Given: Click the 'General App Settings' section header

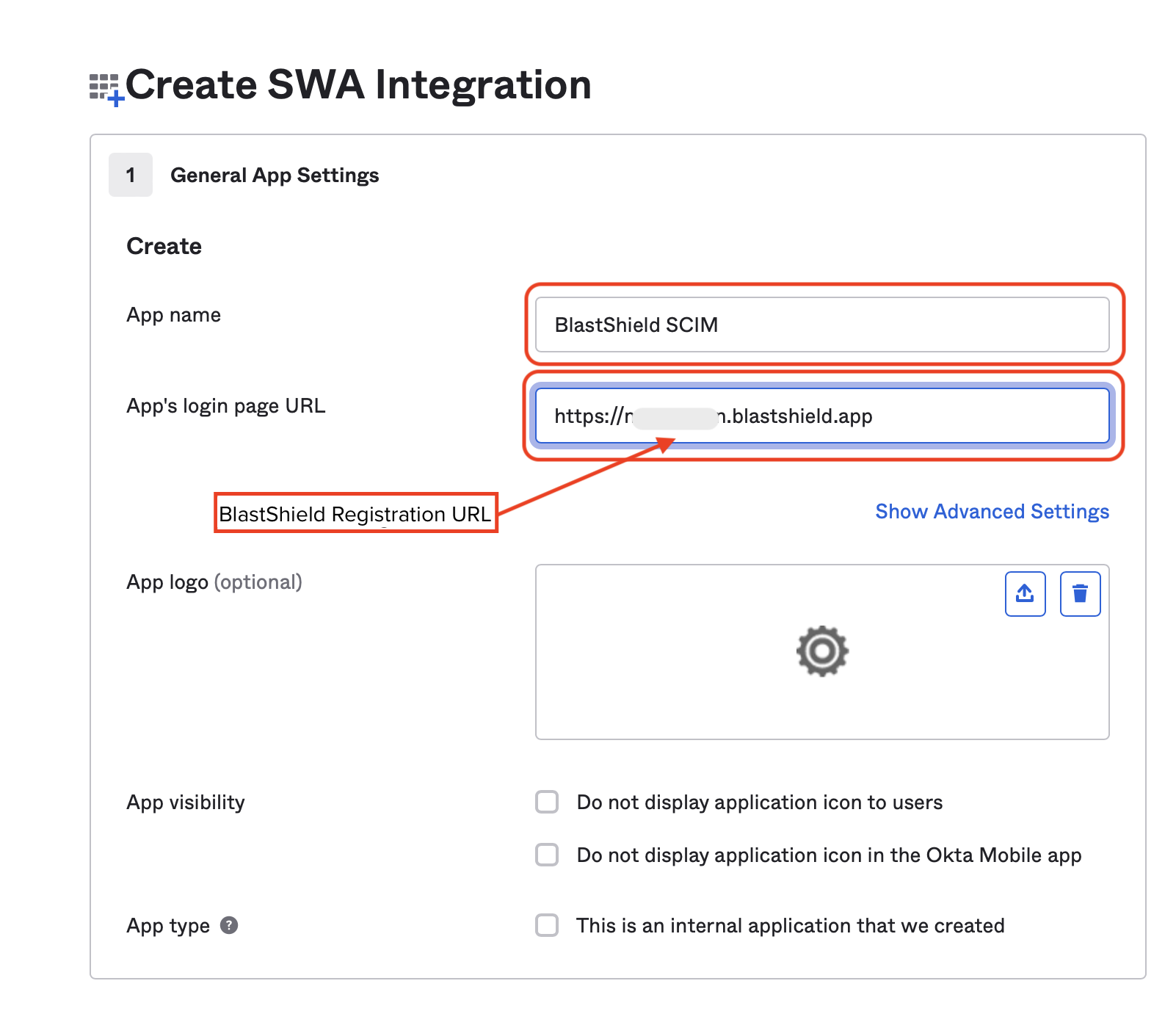Looking at the screenshot, I should [x=275, y=175].
